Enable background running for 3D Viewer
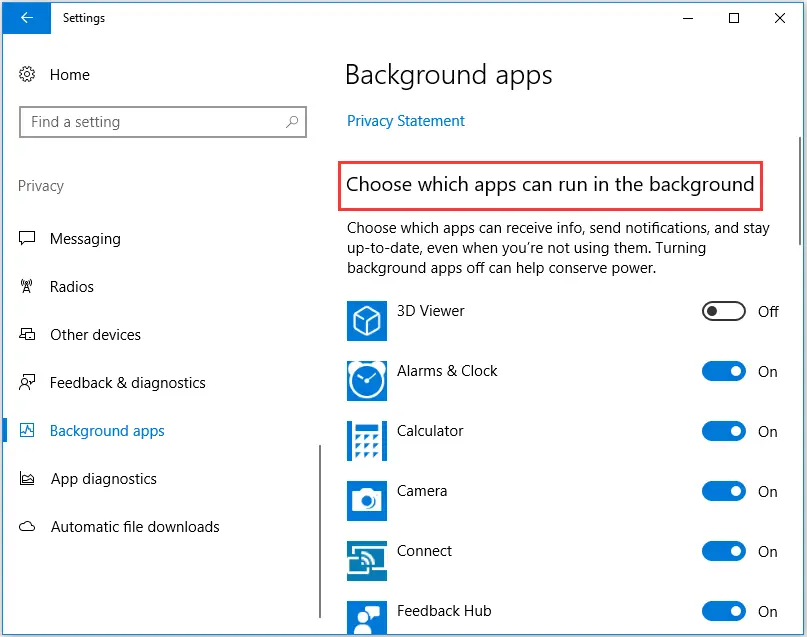The image size is (807, 637). tap(723, 311)
